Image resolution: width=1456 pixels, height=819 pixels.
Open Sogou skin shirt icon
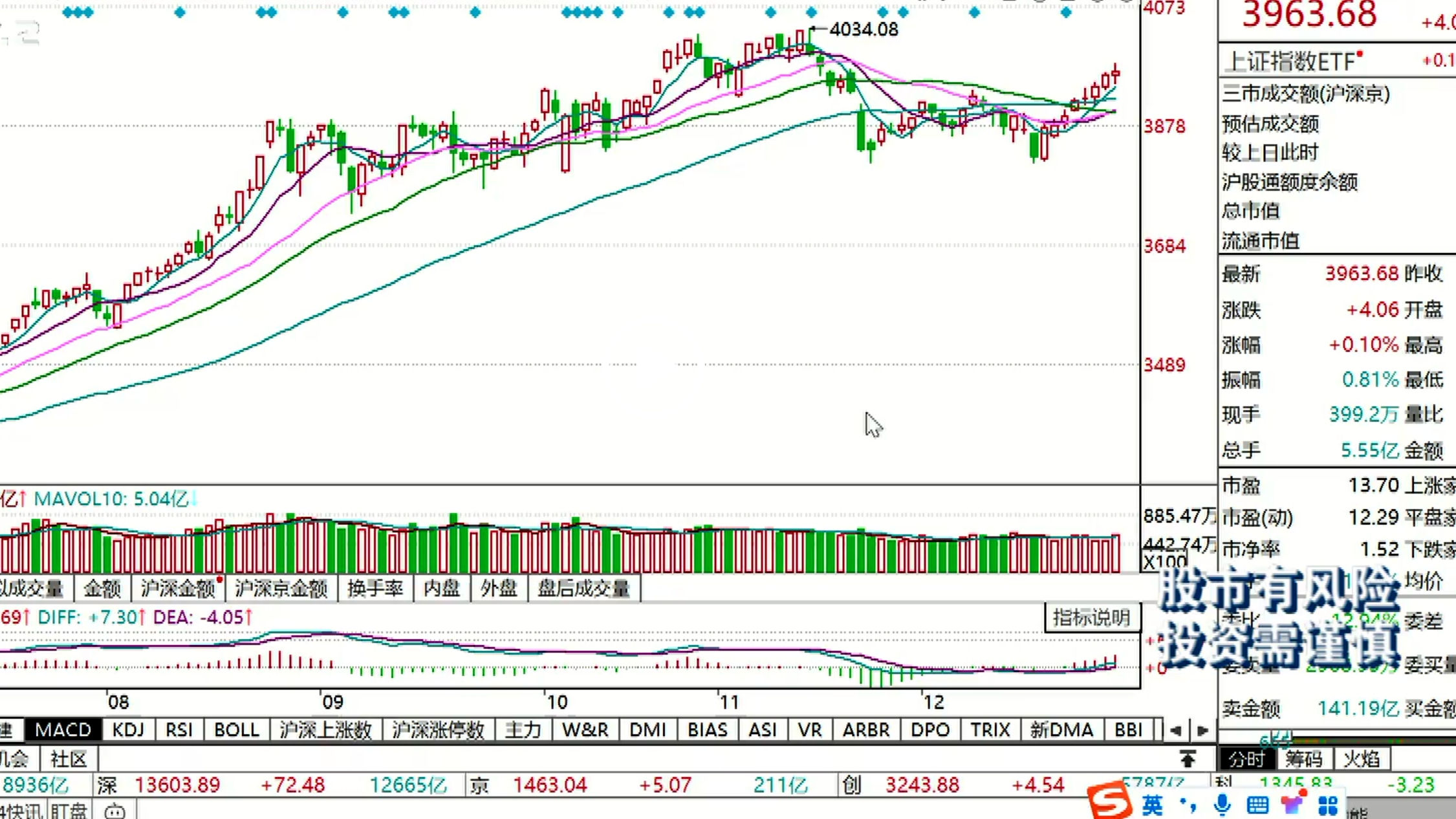coord(1292,805)
